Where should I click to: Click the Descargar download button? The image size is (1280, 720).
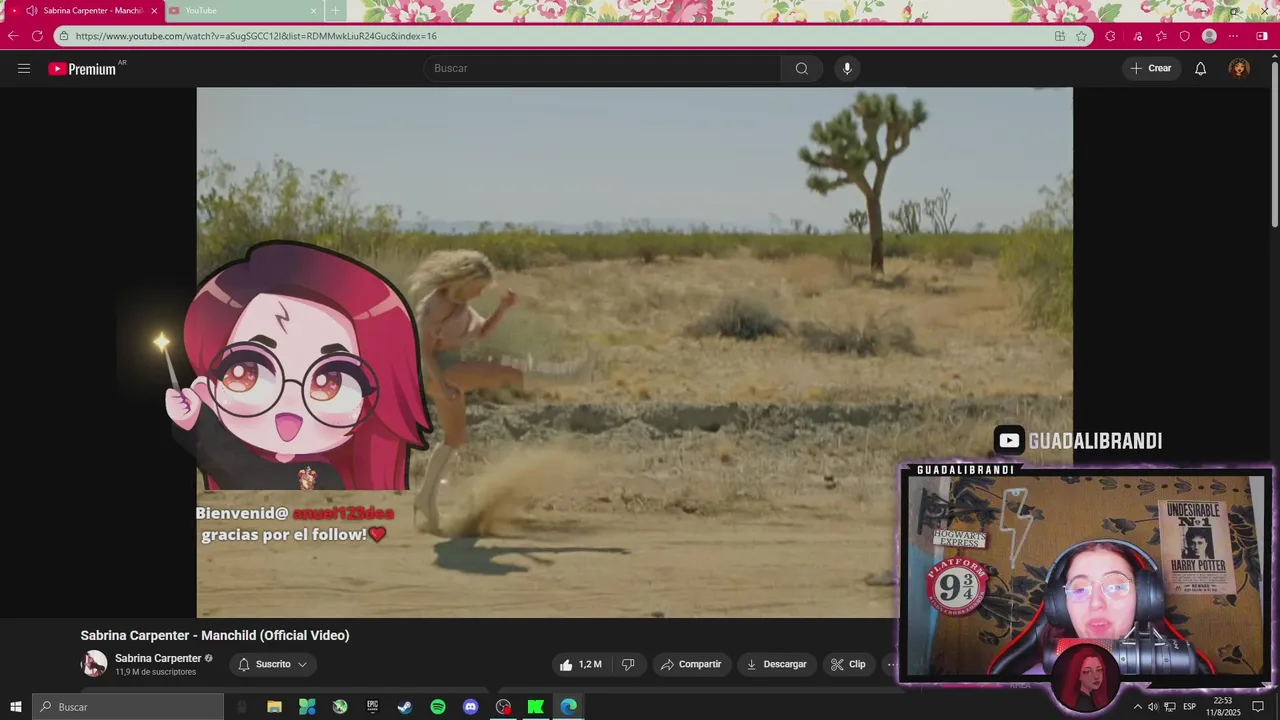(776, 664)
